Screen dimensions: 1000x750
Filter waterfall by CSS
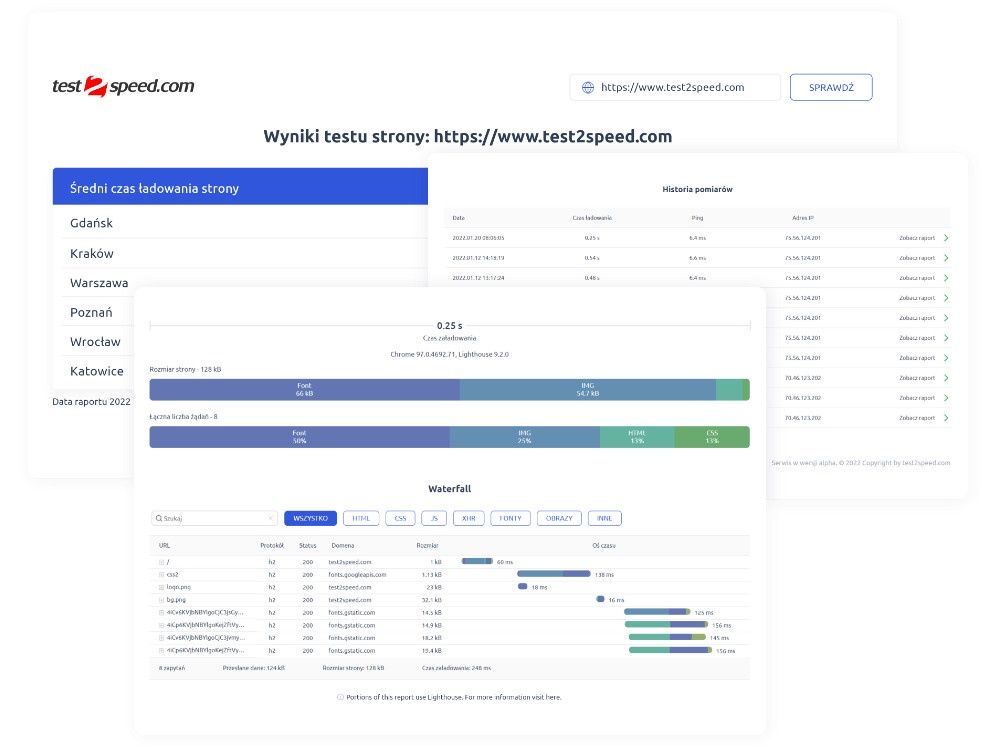[401, 518]
